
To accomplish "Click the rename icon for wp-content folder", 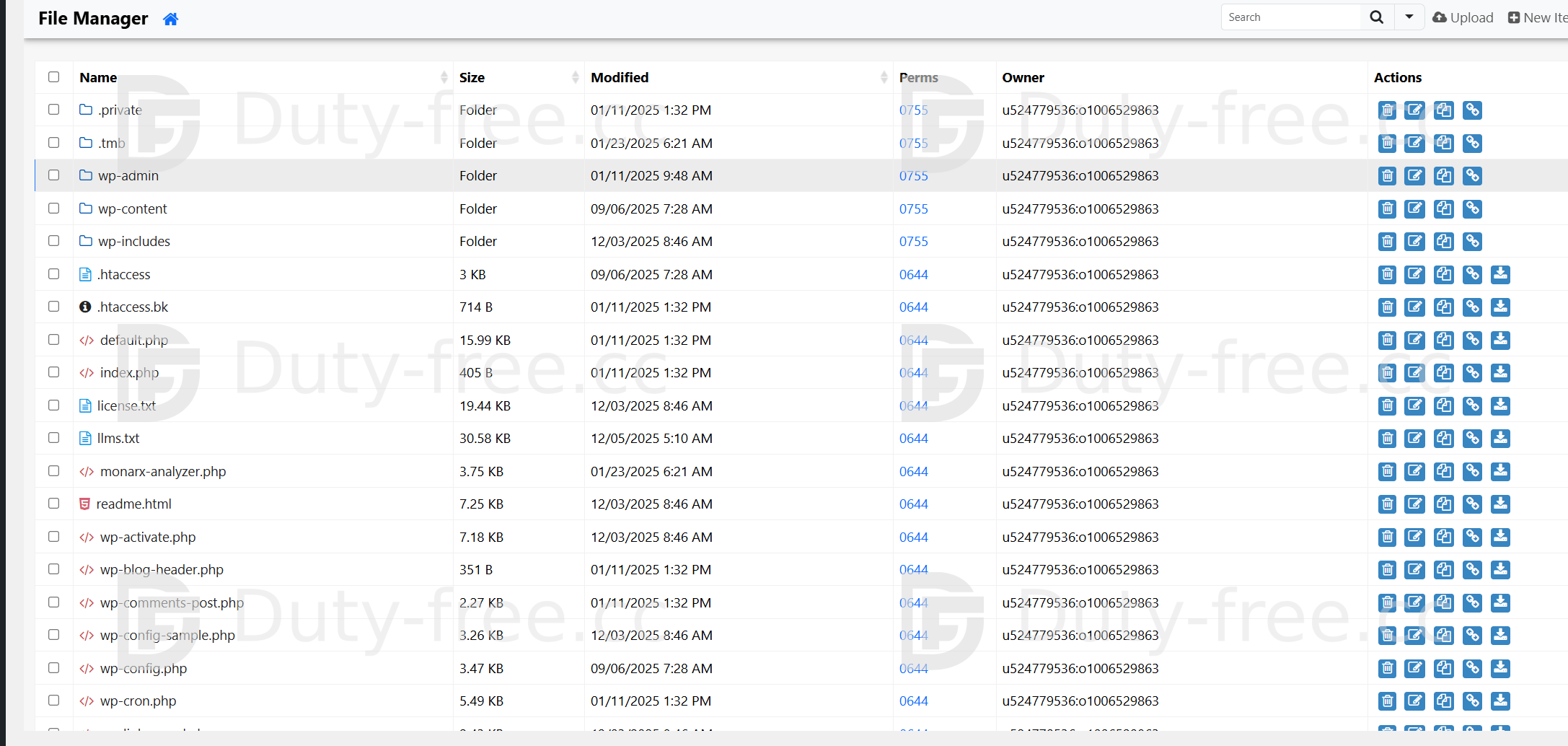I will [x=1414, y=209].
